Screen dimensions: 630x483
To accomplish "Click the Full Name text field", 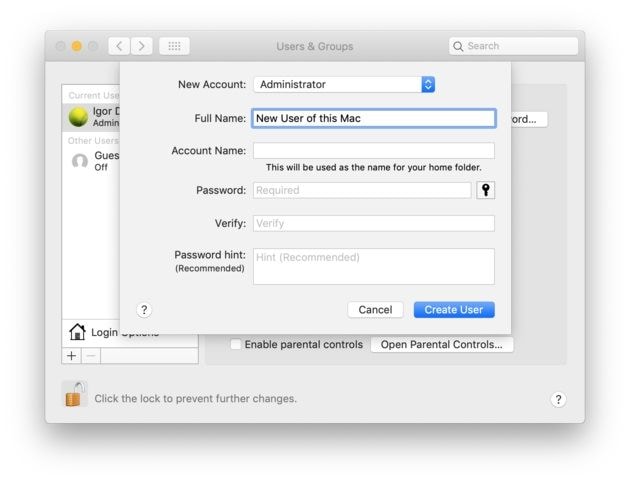I will point(374,118).
